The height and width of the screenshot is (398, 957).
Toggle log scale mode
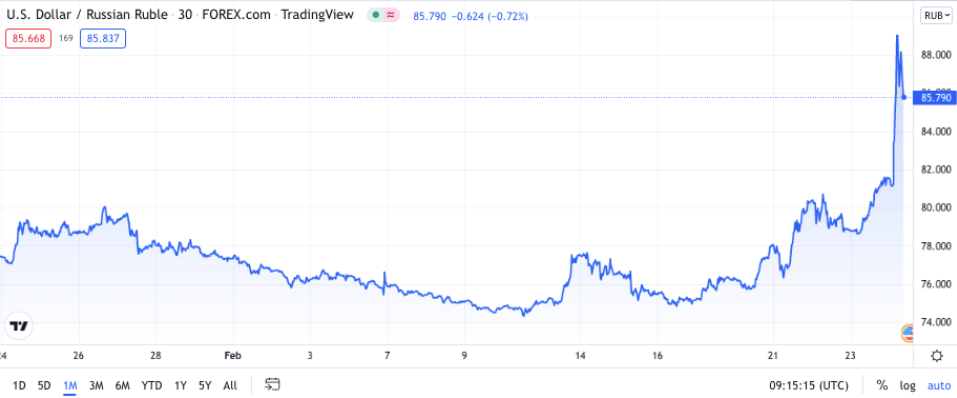(908, 385)
